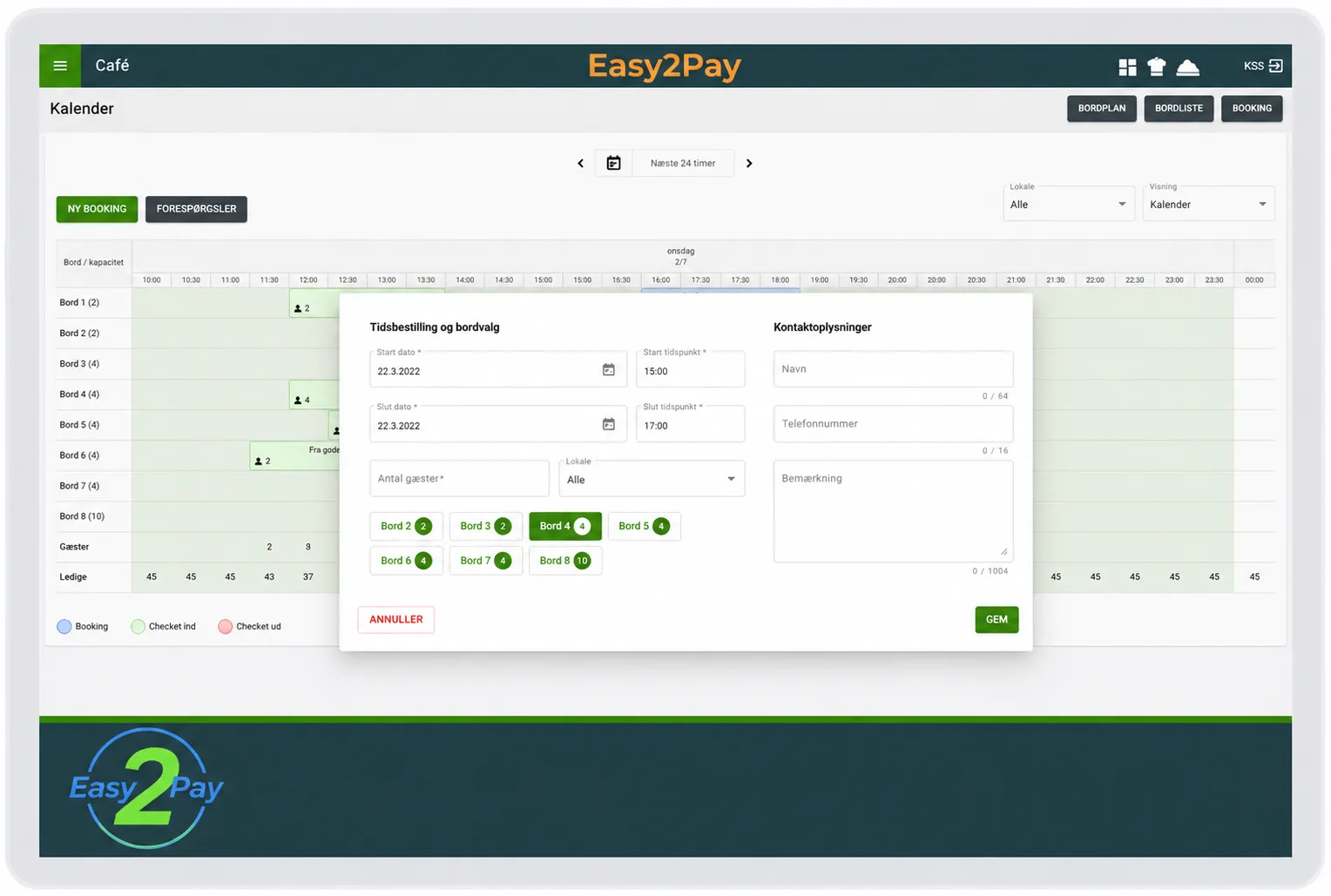
Task: Click the Bord 5 (4) row label
Action: pyautogui.click(x=79, y=425)
